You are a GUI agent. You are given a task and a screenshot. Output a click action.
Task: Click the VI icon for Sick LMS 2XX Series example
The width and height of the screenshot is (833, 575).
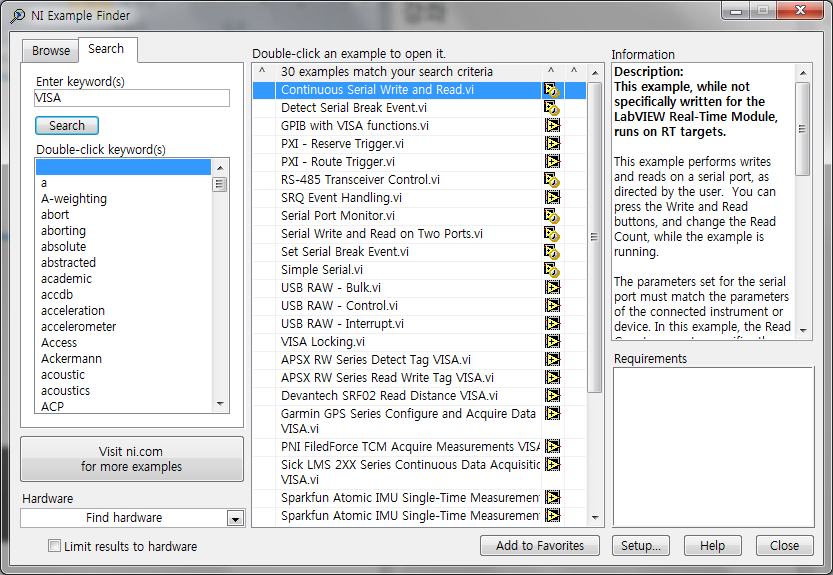[x=552, y=464]
